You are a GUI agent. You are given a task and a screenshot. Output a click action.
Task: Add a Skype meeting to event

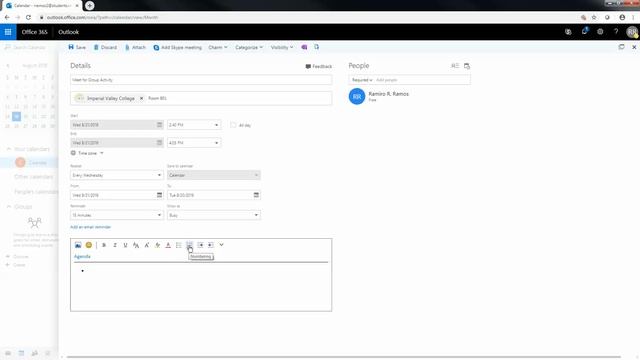178,47
